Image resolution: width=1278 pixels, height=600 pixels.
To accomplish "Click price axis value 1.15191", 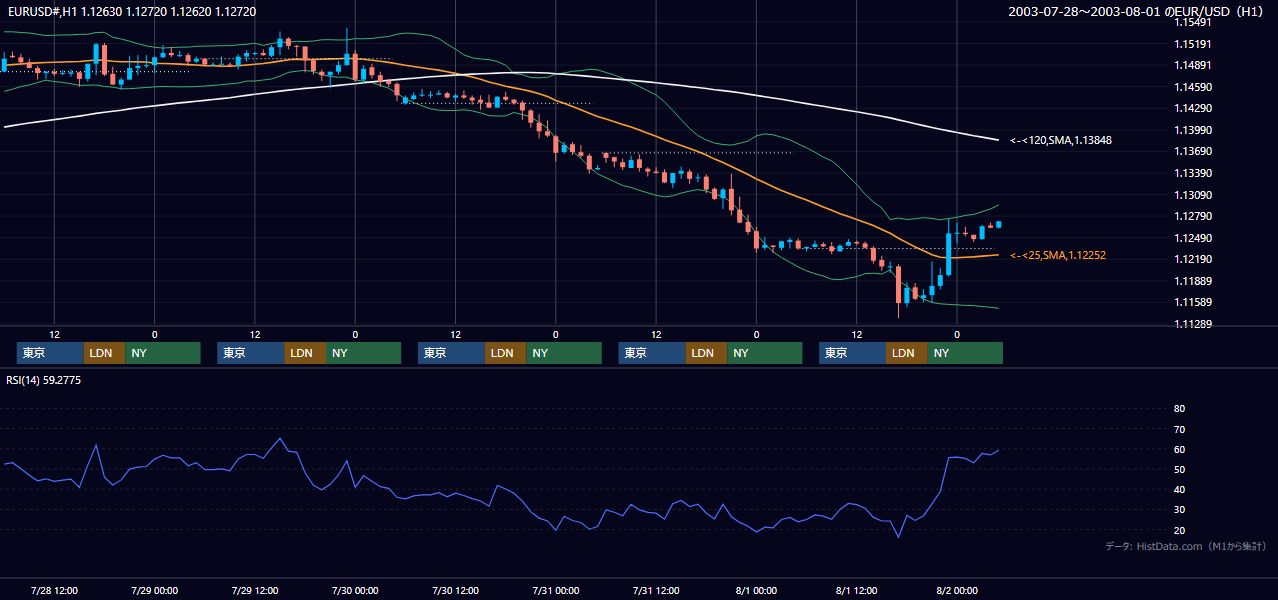I will click(x=1194, y=44).
